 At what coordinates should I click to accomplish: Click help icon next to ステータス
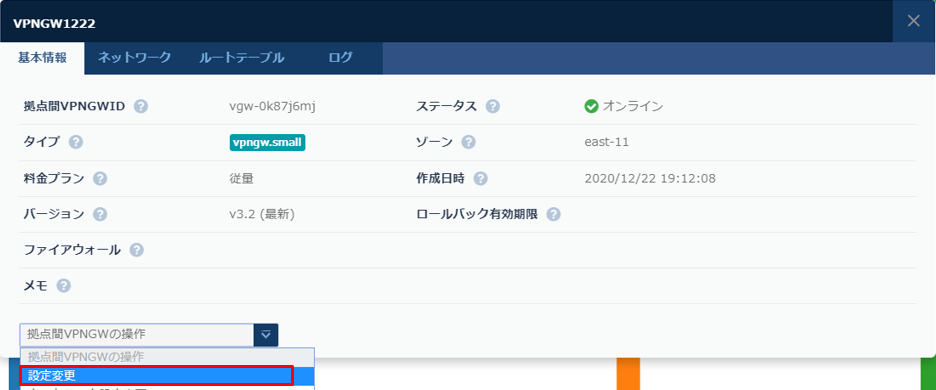click(492, 107)
